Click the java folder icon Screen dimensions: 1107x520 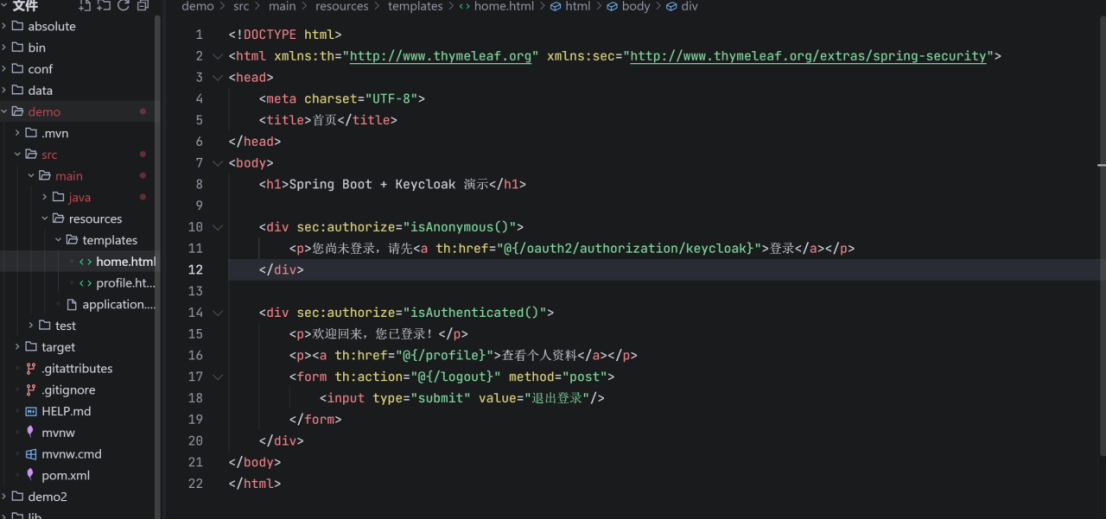pos(59,197)
